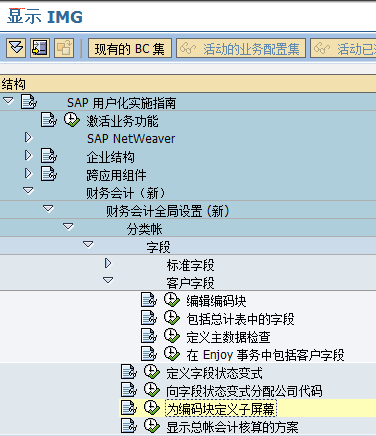Select 显示总帐会计核算的方案 entry text
Viewport: 376px width, 436px height.
tap(232, 427)
